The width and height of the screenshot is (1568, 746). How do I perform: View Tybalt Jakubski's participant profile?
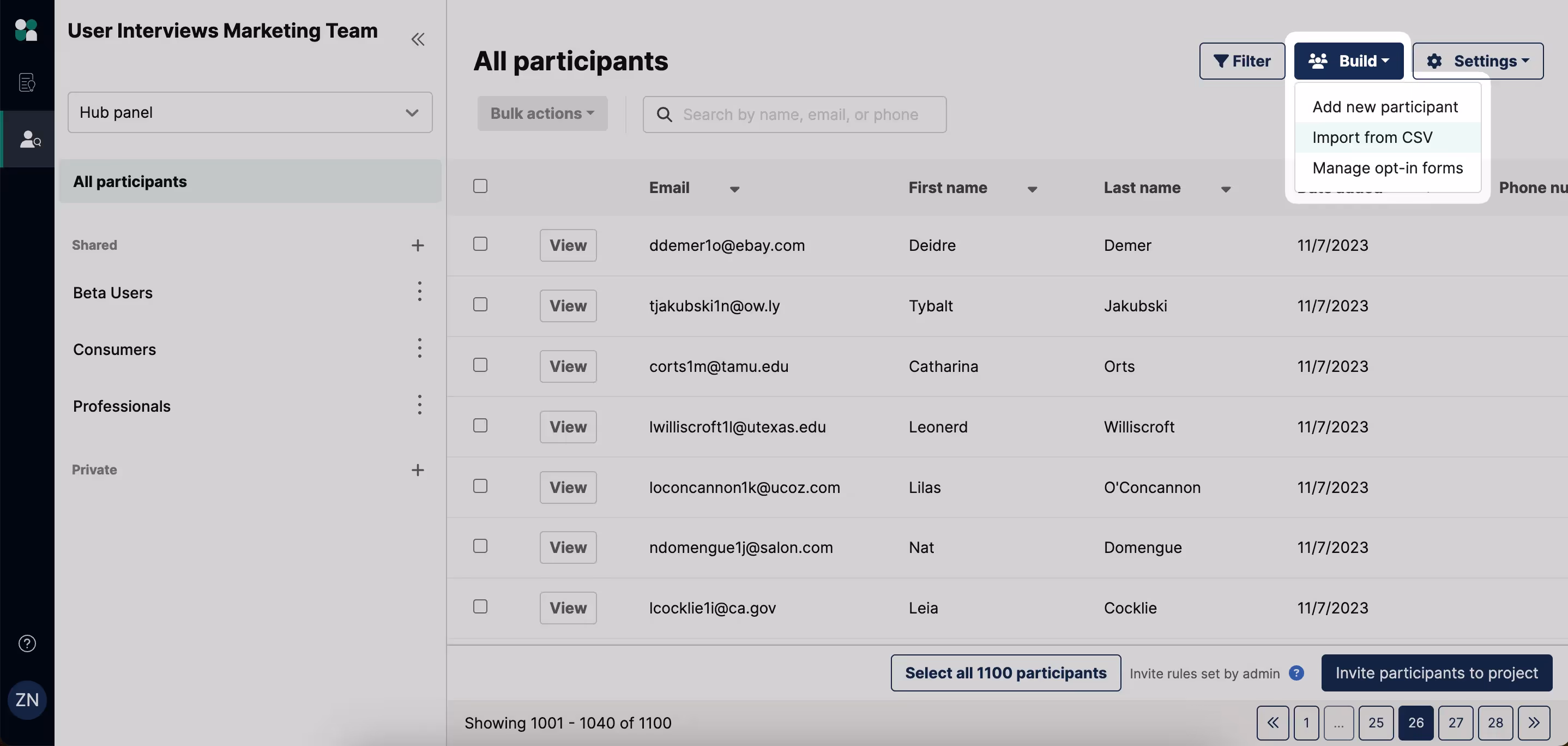pyautogui.click(x=568, y=306)
